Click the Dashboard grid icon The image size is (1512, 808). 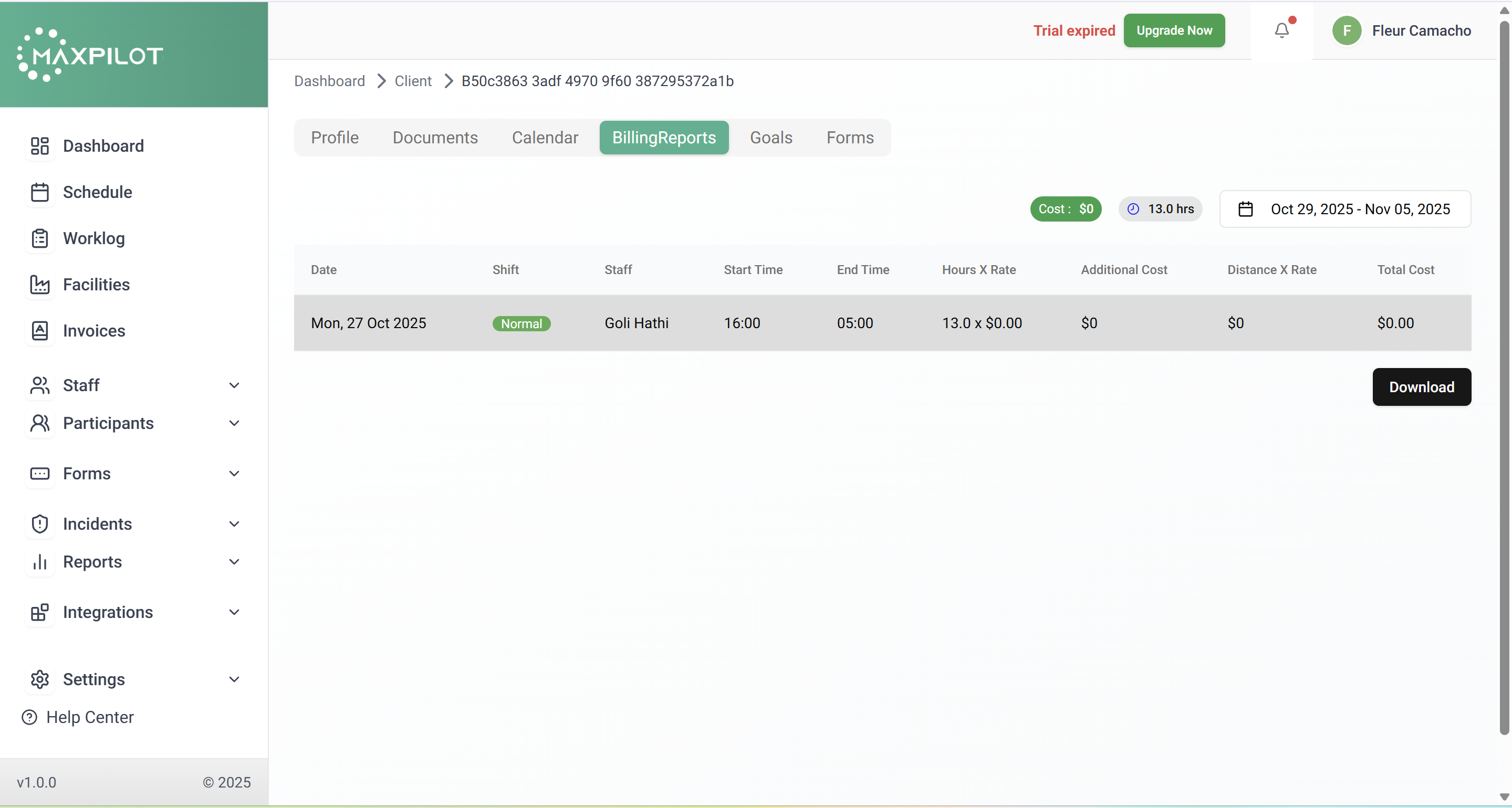[39, 146]
